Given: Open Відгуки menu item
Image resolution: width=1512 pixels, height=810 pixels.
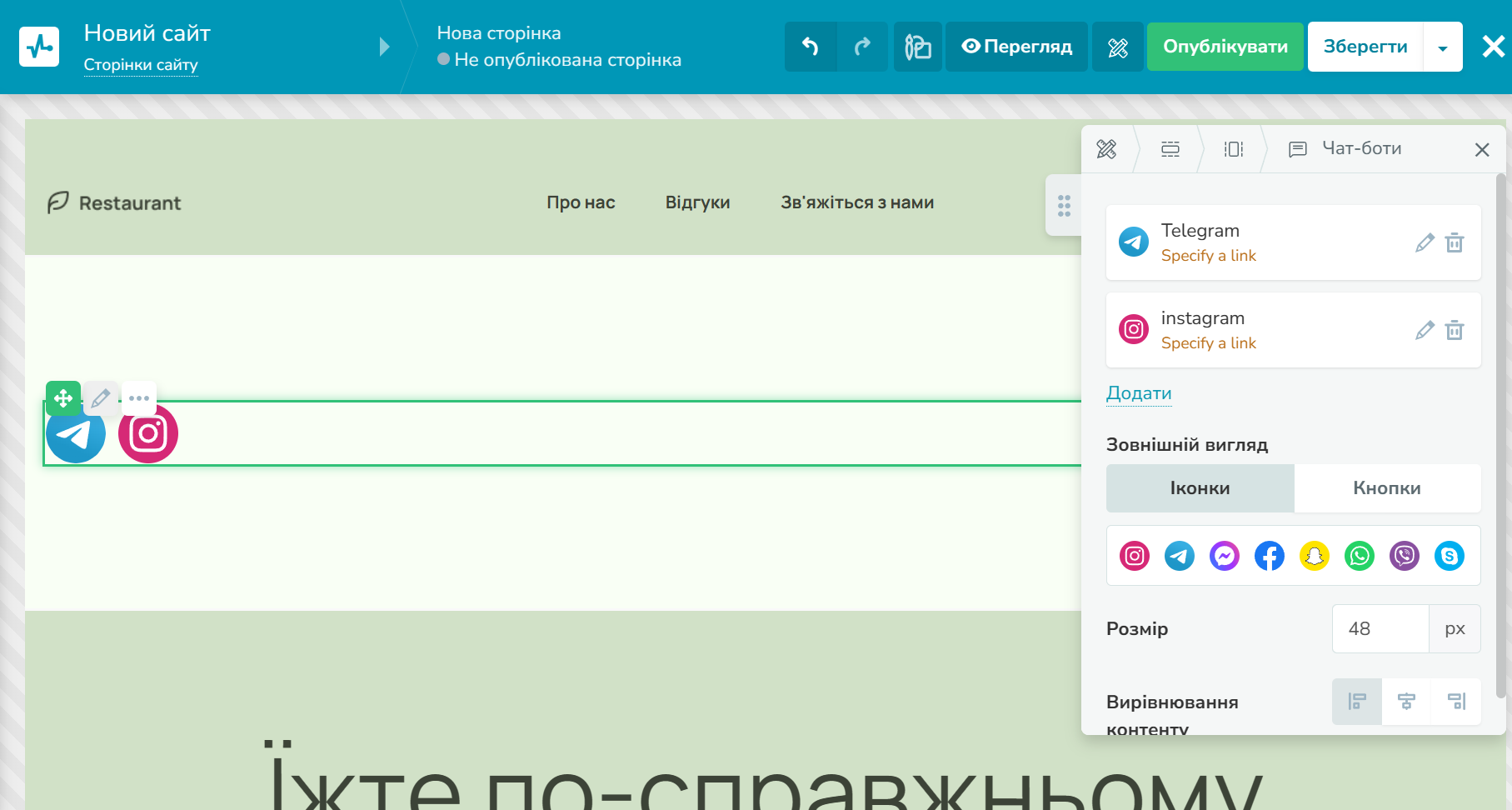Looking at the screenshot, I should coord(697,202).
